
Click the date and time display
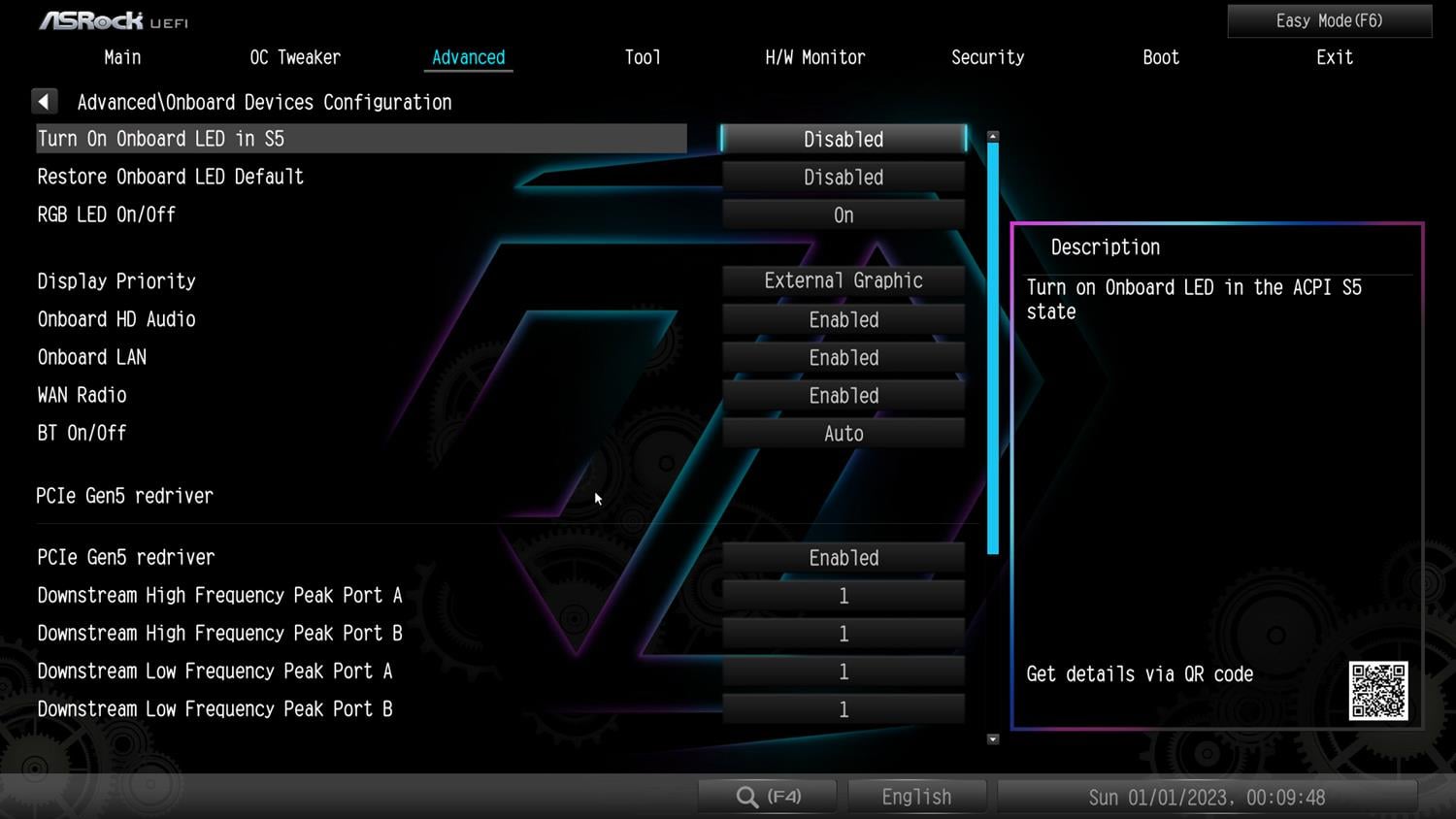point(1207,797)
